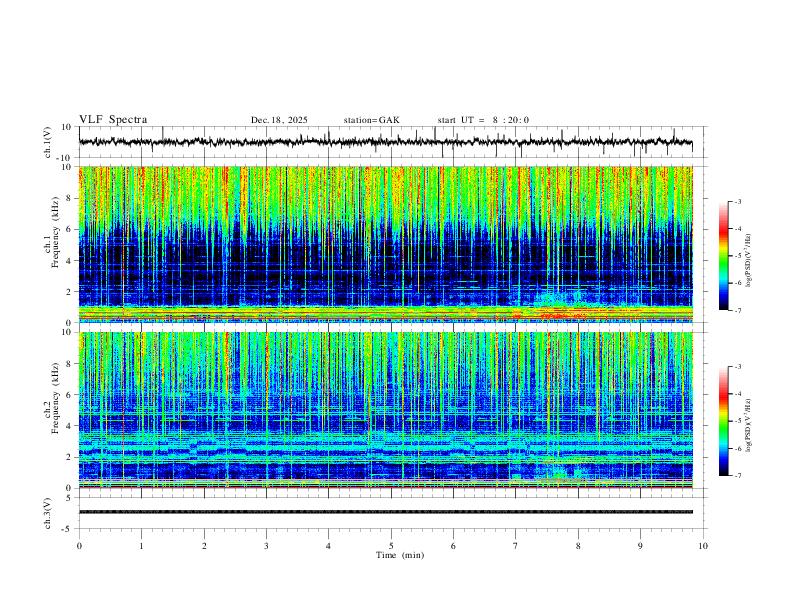
Task: Click the 'ch.1(V)' waveform axis label
Action: coord(48,142)
